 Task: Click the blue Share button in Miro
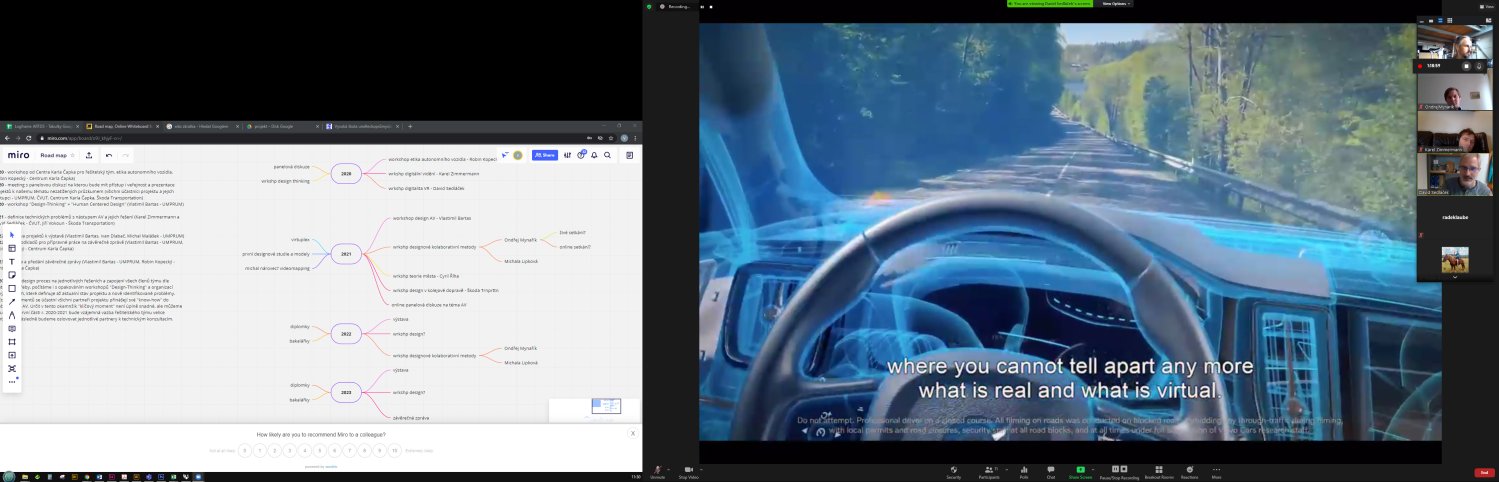(x=544, y=156)
